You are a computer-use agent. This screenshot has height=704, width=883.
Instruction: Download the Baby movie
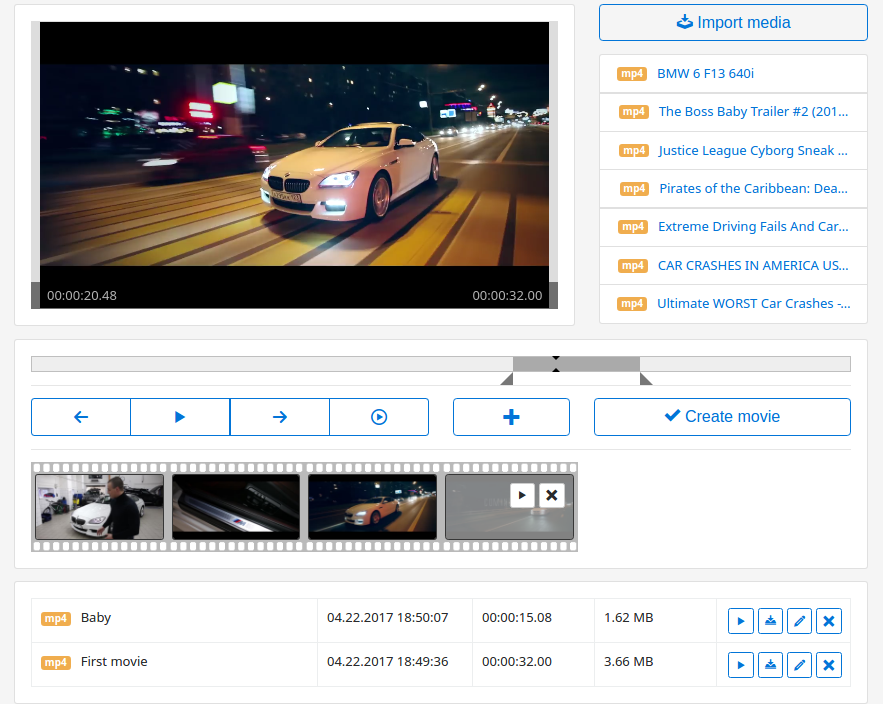770,621
